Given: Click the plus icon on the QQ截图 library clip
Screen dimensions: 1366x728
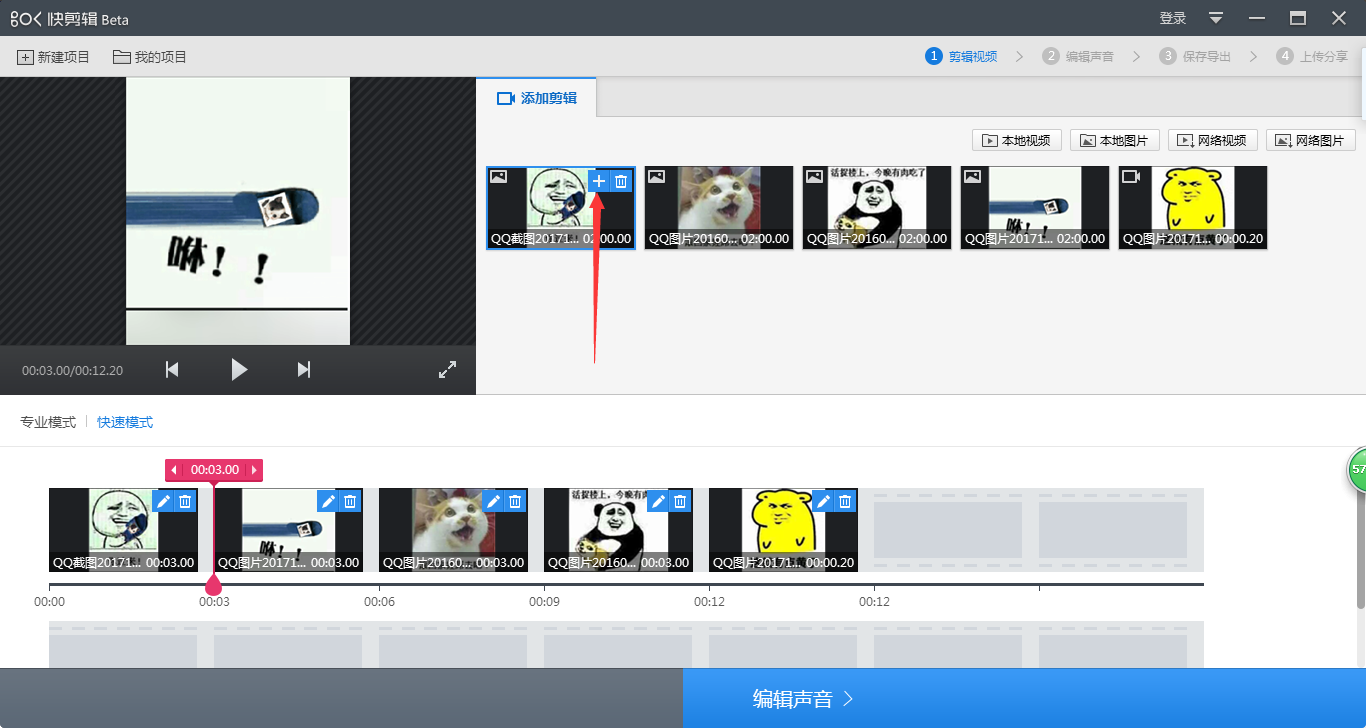Looking at the screenshot, I should click(x=599, y=181).
